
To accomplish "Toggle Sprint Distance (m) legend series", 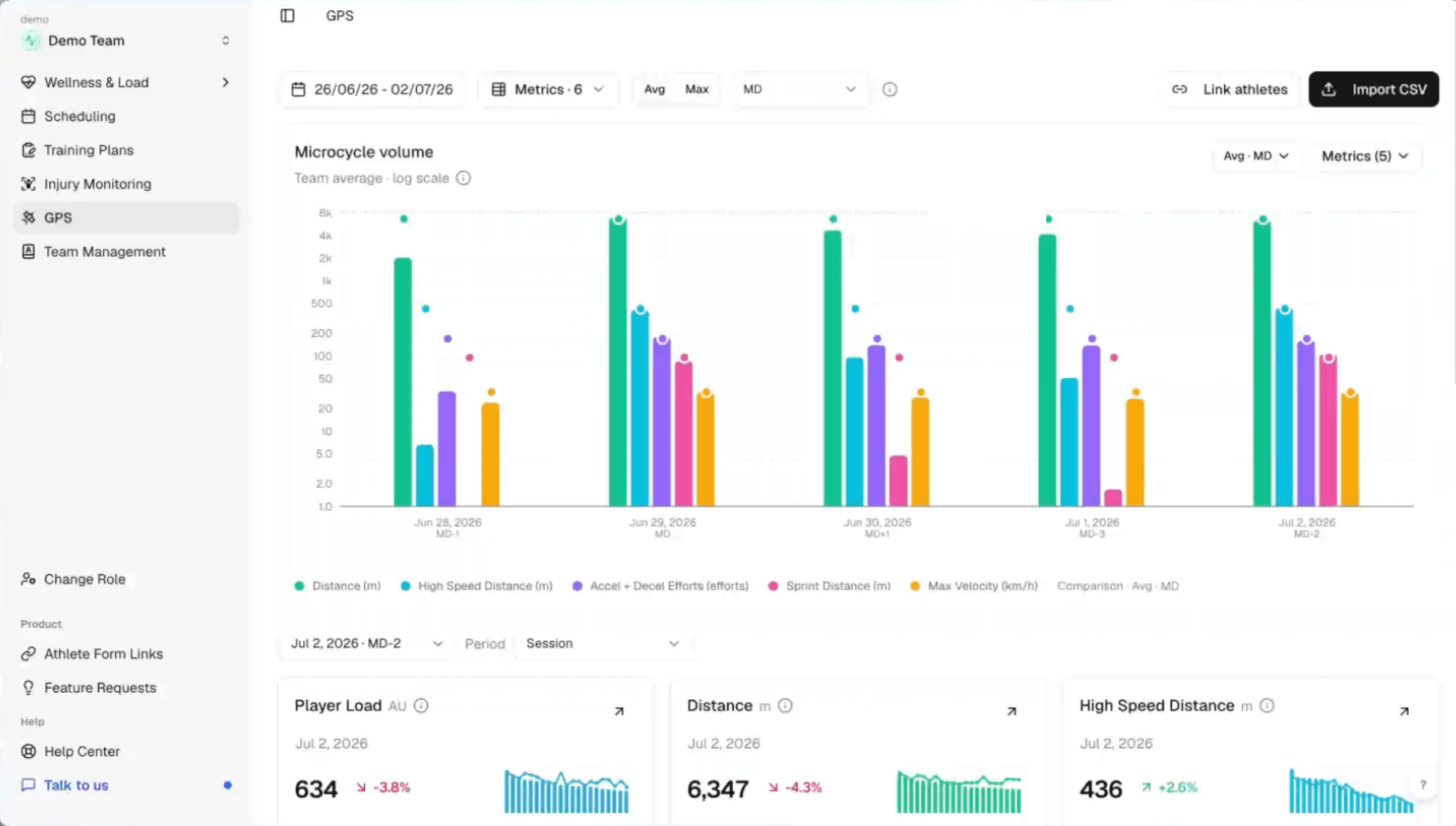I will pos(829,586).
